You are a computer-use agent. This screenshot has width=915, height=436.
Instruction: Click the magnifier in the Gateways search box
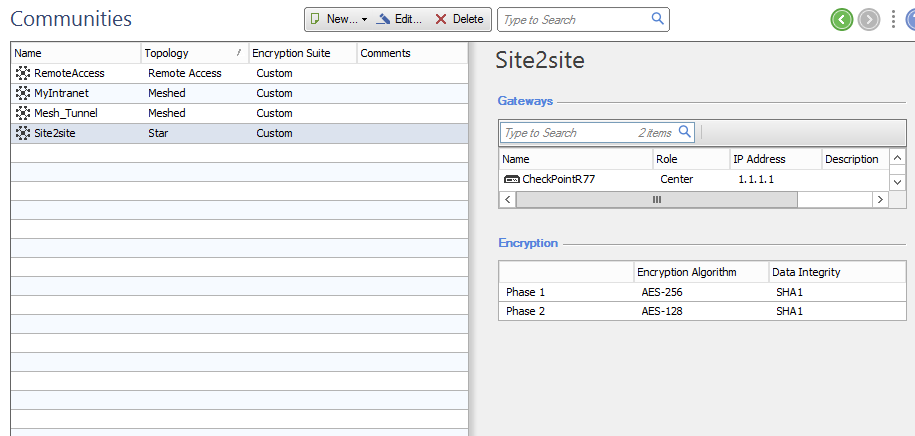684,132
